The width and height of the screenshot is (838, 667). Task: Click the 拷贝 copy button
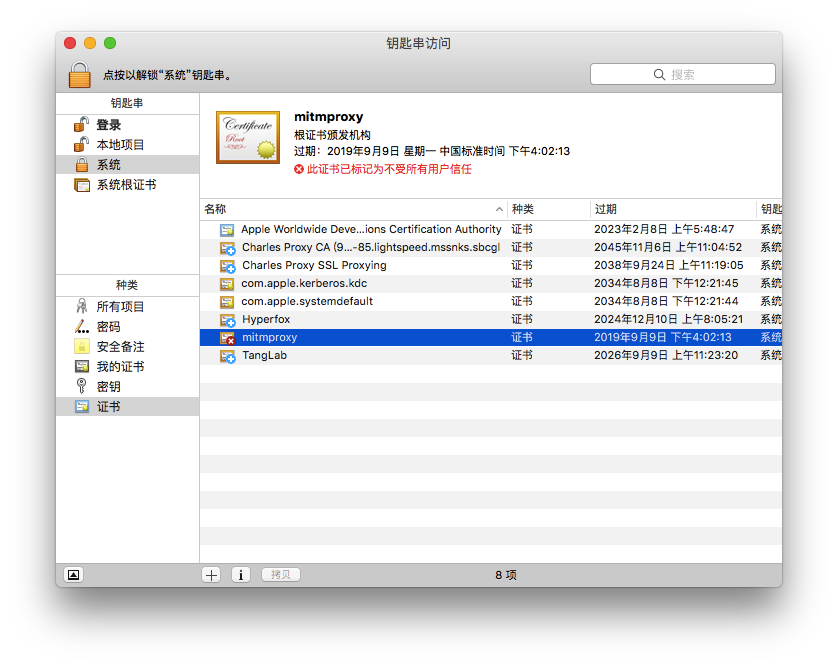(x=281, y=575)
